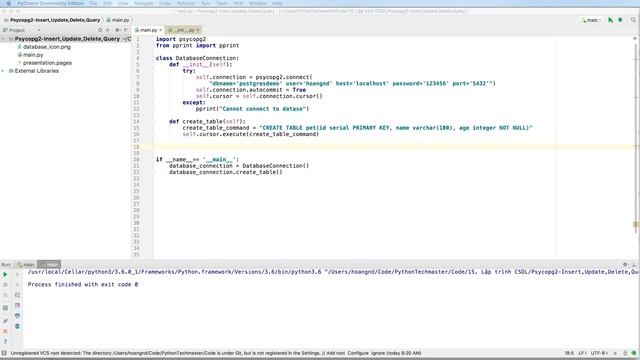Open main.py in project tree
This screenshot has height=360, width=640.
[33, 55]
